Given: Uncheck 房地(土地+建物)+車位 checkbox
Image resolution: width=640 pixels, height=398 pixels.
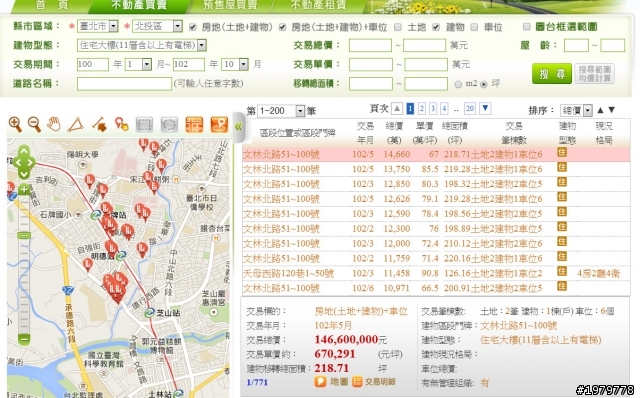Looking at the screenshot, I should point(282,27).
